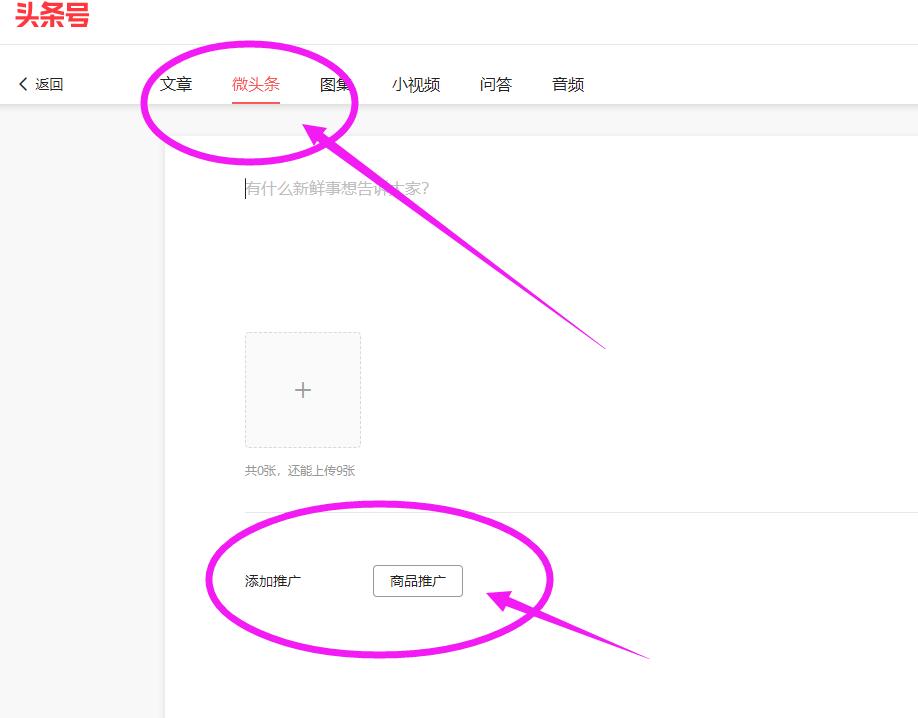This screenshot has width=918, height=718.
Task: Go back via the 返回 arrow
Action: 41,84
